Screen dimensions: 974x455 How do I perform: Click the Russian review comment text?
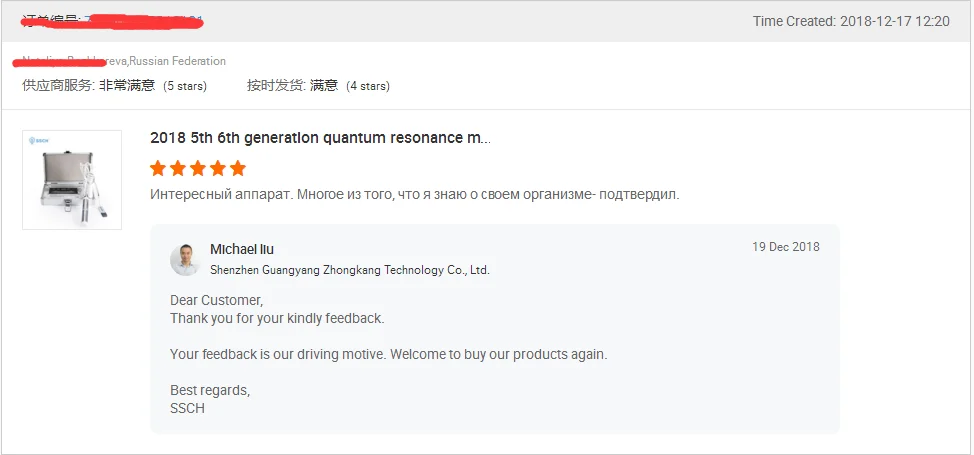pos(414,194)
